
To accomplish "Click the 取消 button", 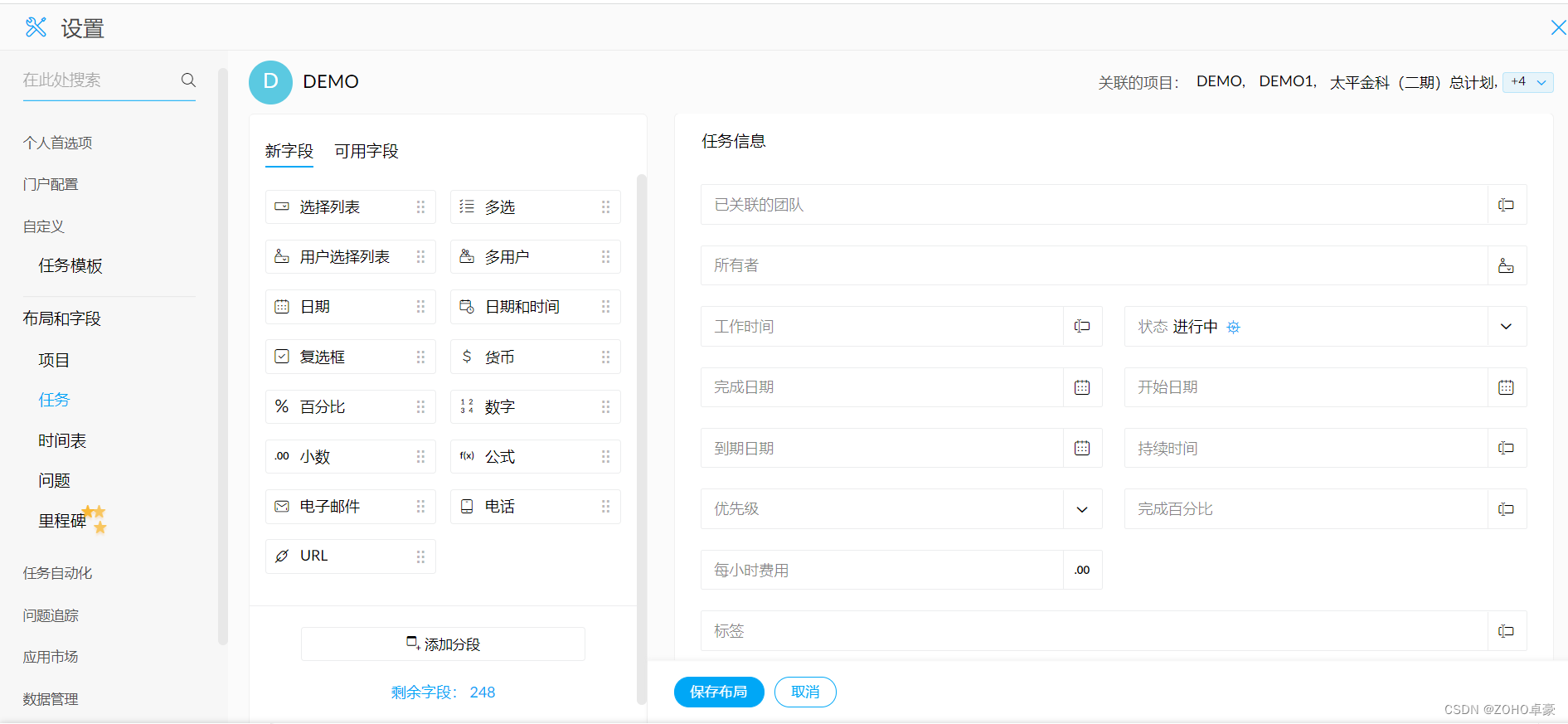I will 805,692.
